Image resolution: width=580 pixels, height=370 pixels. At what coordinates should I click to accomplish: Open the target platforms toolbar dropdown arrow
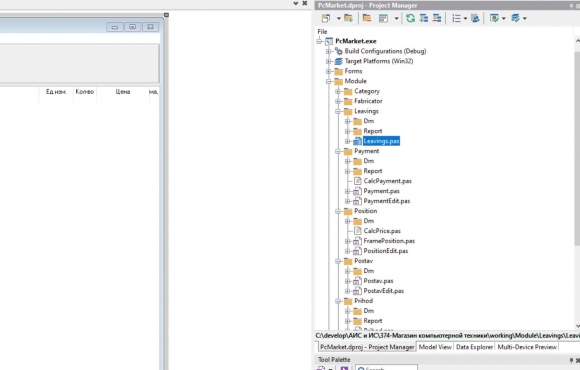tap(525, 18)
